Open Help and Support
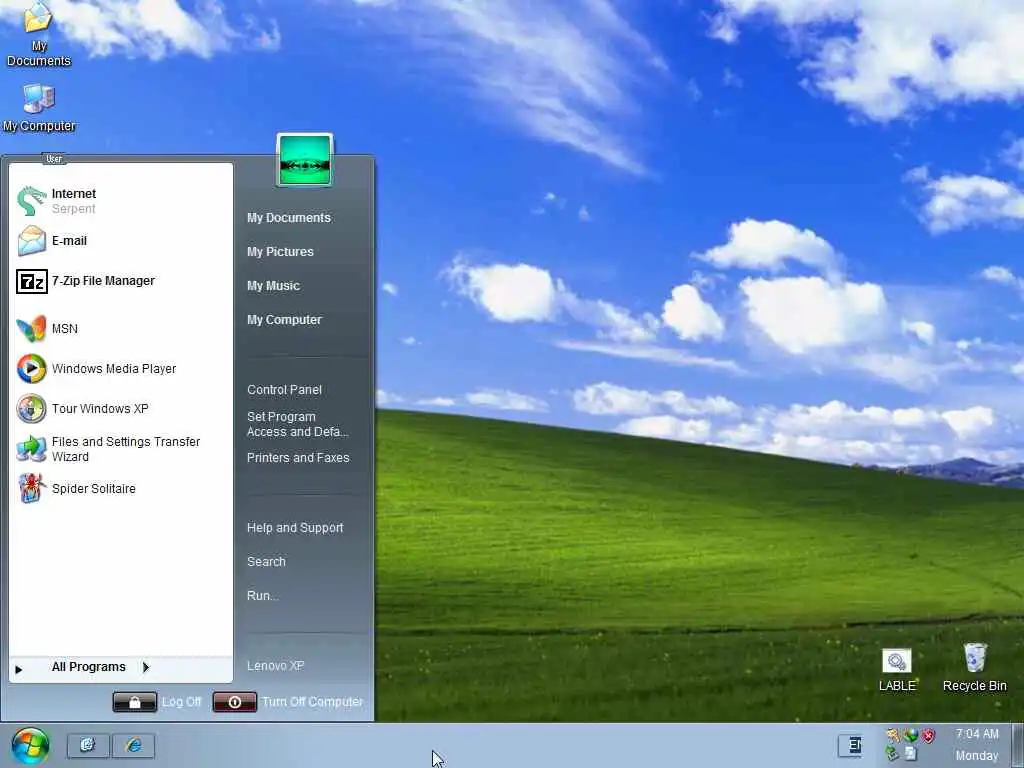Image resolution: width=1024 pixels, height=768 pixels. click(295, 528)
